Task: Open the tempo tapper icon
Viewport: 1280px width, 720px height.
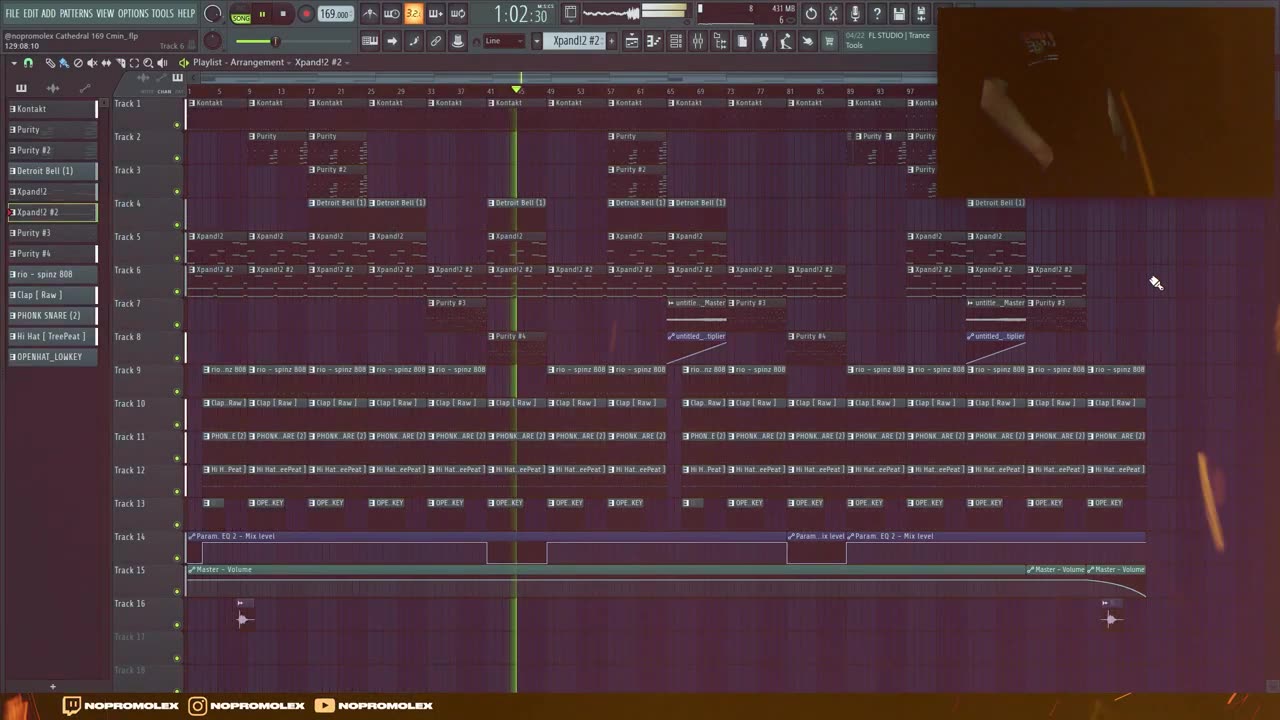Action: [x=786, y=41]
